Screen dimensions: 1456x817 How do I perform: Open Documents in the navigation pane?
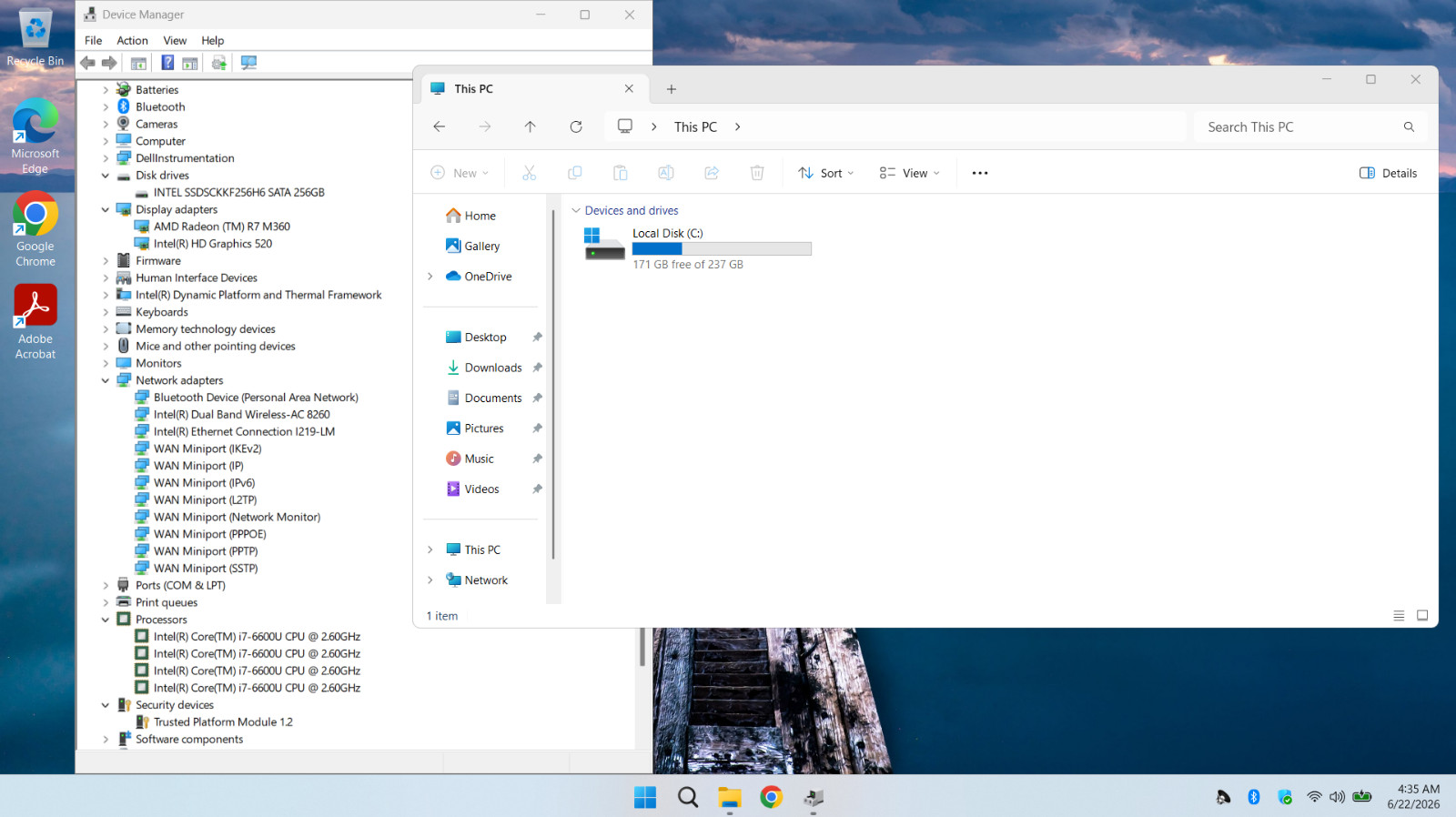click(x=484, y=398)
